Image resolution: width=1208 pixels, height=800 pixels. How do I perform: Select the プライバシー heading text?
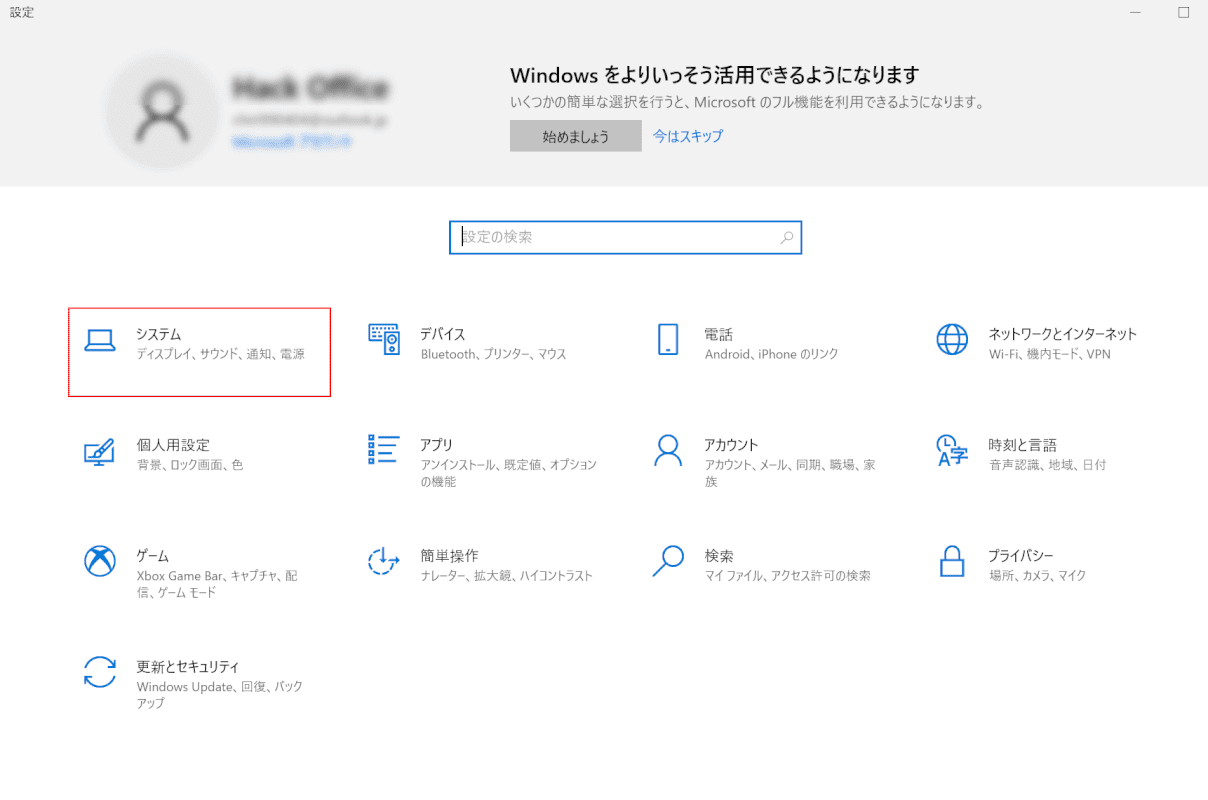pos(1021,556)
